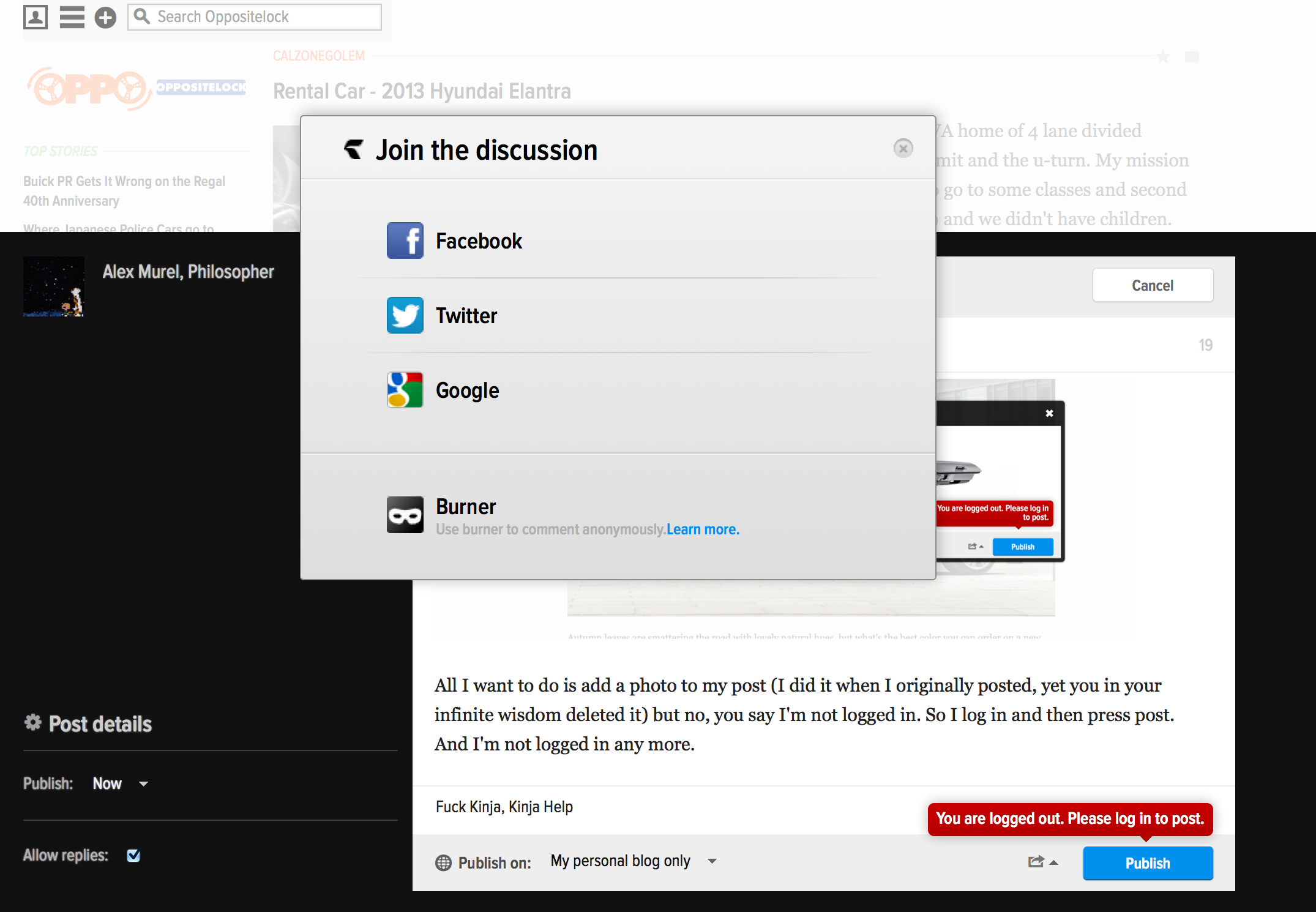1316x912 pixels.
Task: Click the Cancel button
Action: click(x=1153, y=285)
